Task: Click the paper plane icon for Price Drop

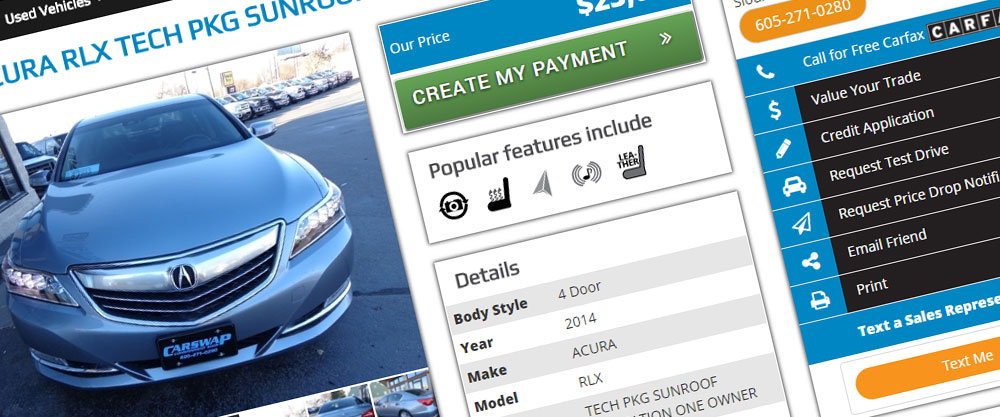Action: click(x=802, y=223)
